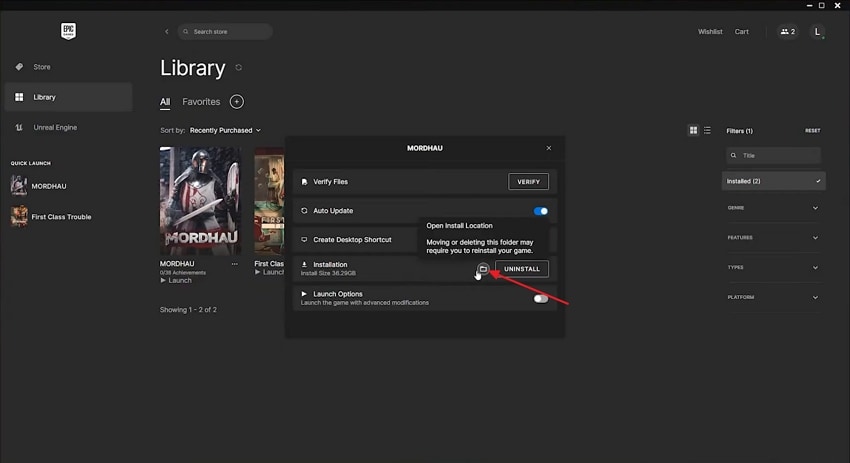Click the MORDHAU game cover thumbnail
850x463 pixels.
pyautogui.click(x=200, y=201)
